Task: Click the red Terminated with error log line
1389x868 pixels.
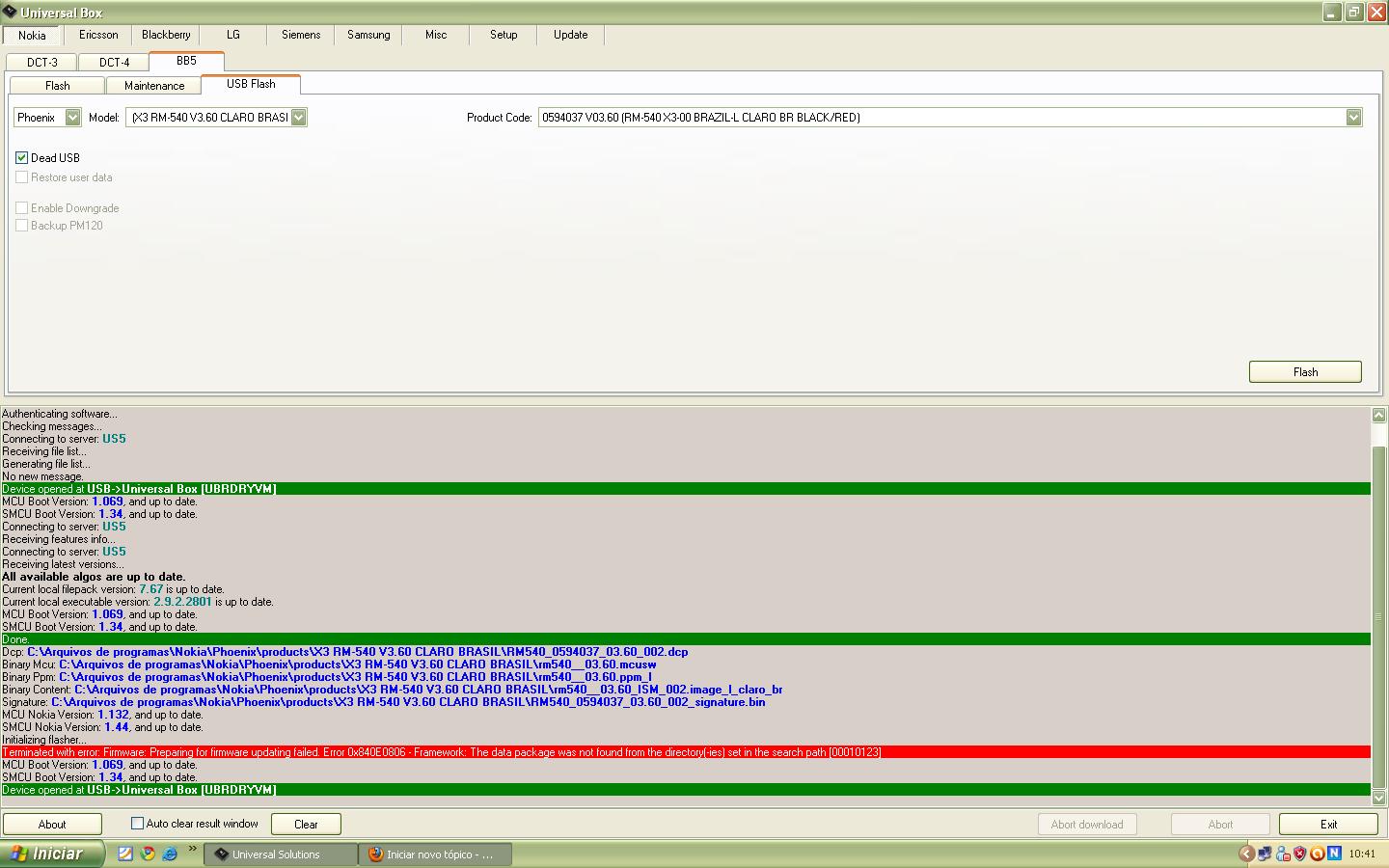Action: point(686,752)
